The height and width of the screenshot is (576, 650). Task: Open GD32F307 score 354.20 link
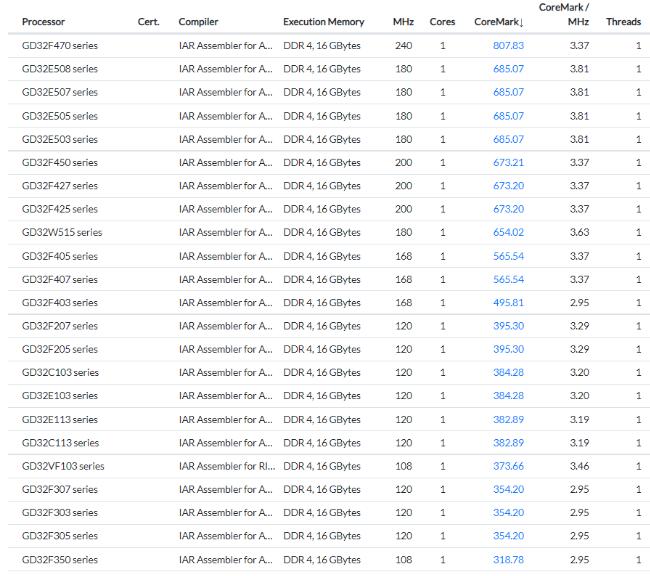508,489
